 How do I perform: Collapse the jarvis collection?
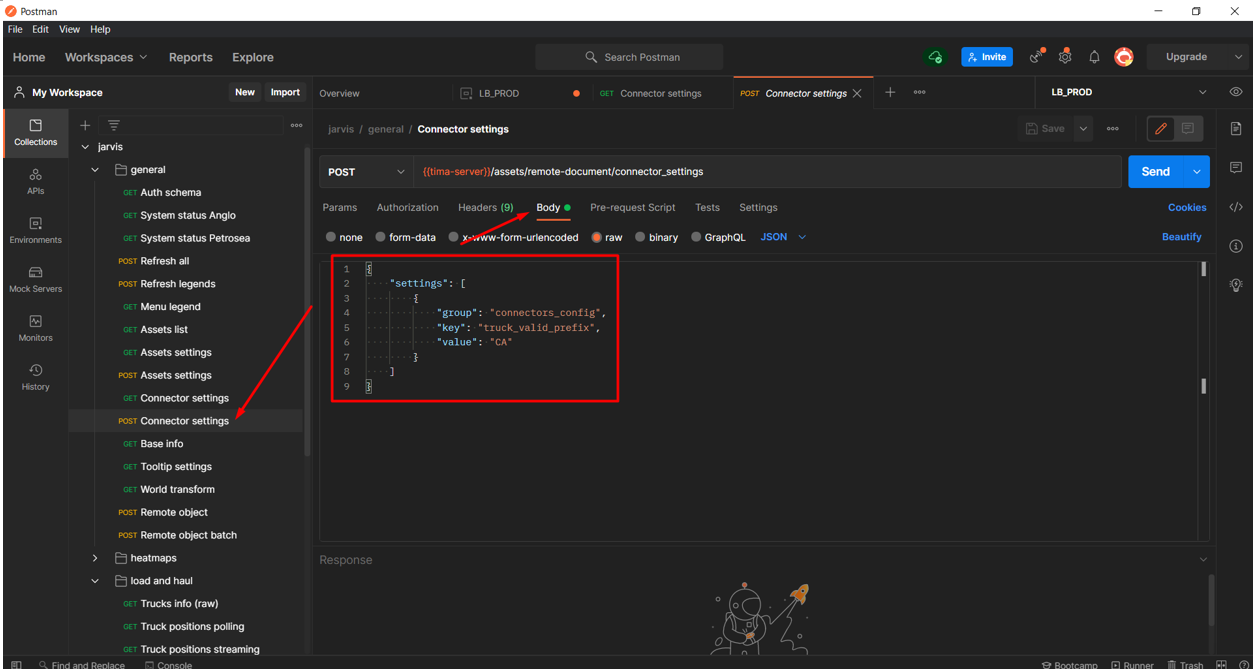coord(85,147)
